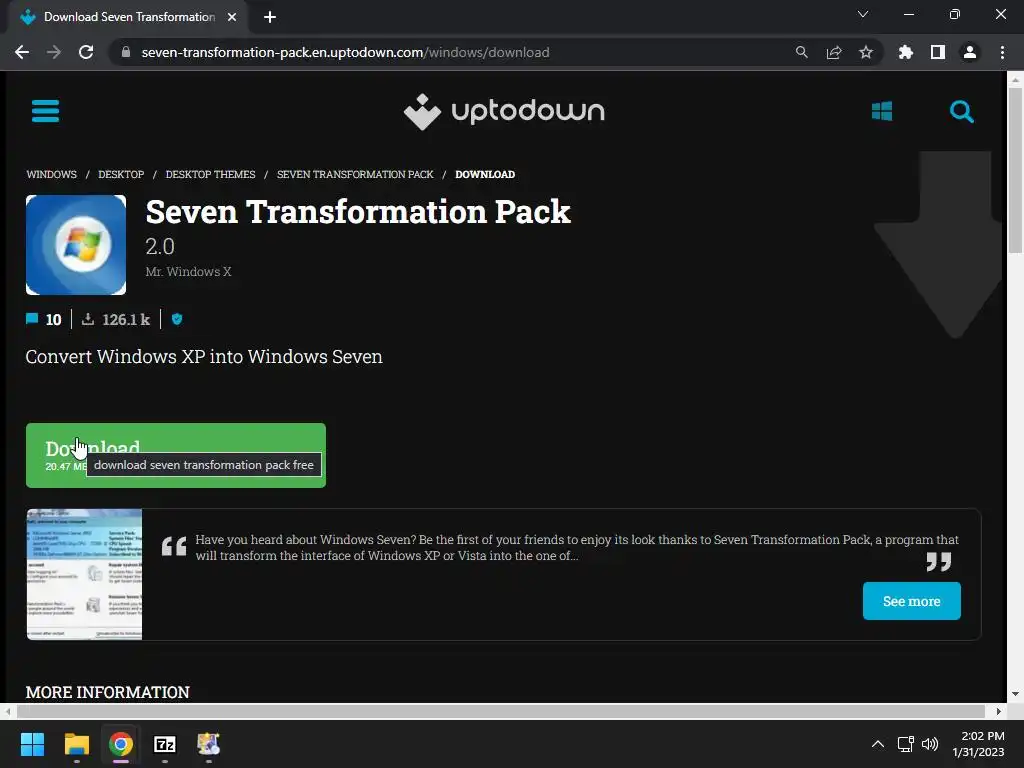The image size is (1024, 768).
Task: Go to DESKTOP THEMES breadcrumb
Action: [x=210, y=174]
